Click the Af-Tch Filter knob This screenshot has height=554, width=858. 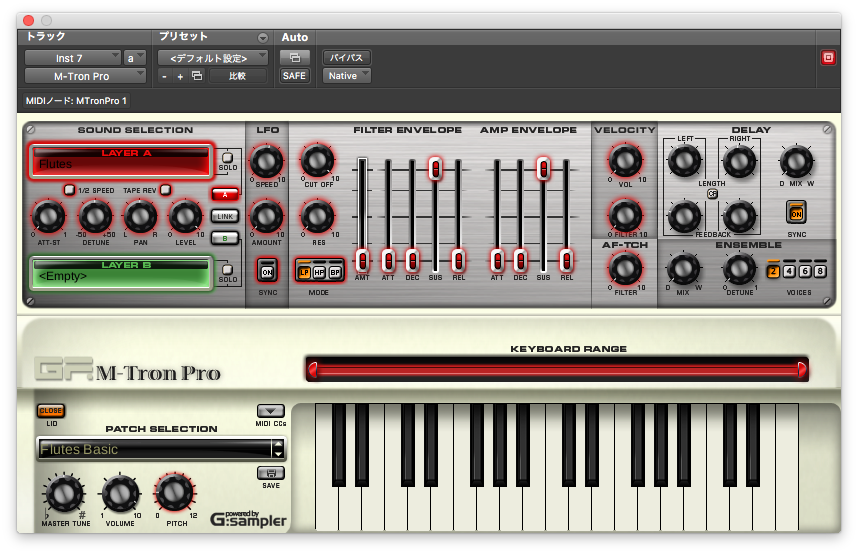click(x=625, y=269)
